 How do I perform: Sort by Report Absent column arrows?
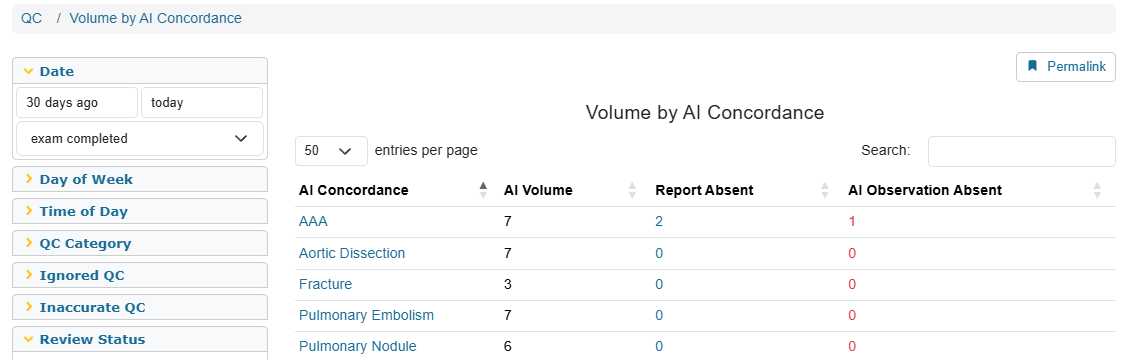825,190
